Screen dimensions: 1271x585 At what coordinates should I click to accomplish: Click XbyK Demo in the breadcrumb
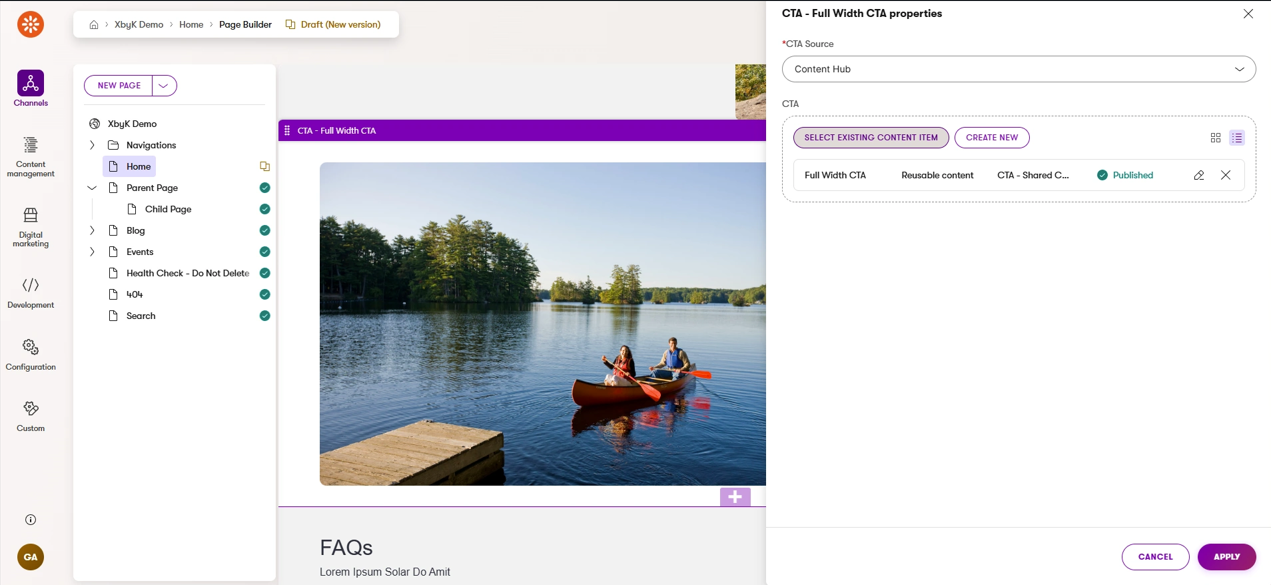pos(139,25)
